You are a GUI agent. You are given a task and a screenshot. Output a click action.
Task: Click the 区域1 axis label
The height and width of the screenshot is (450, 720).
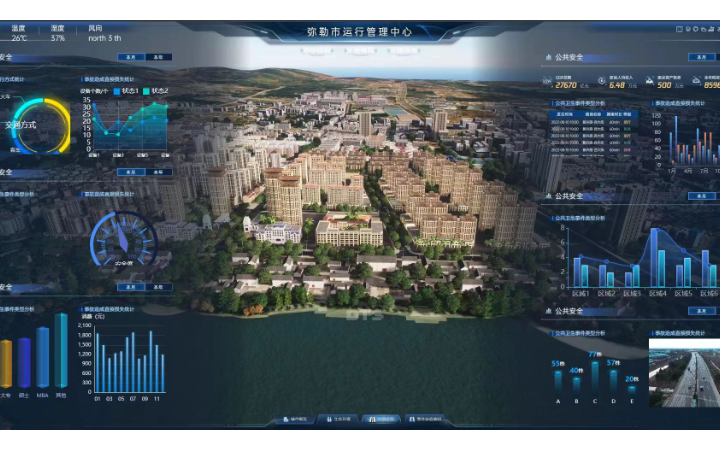[580, 293]
